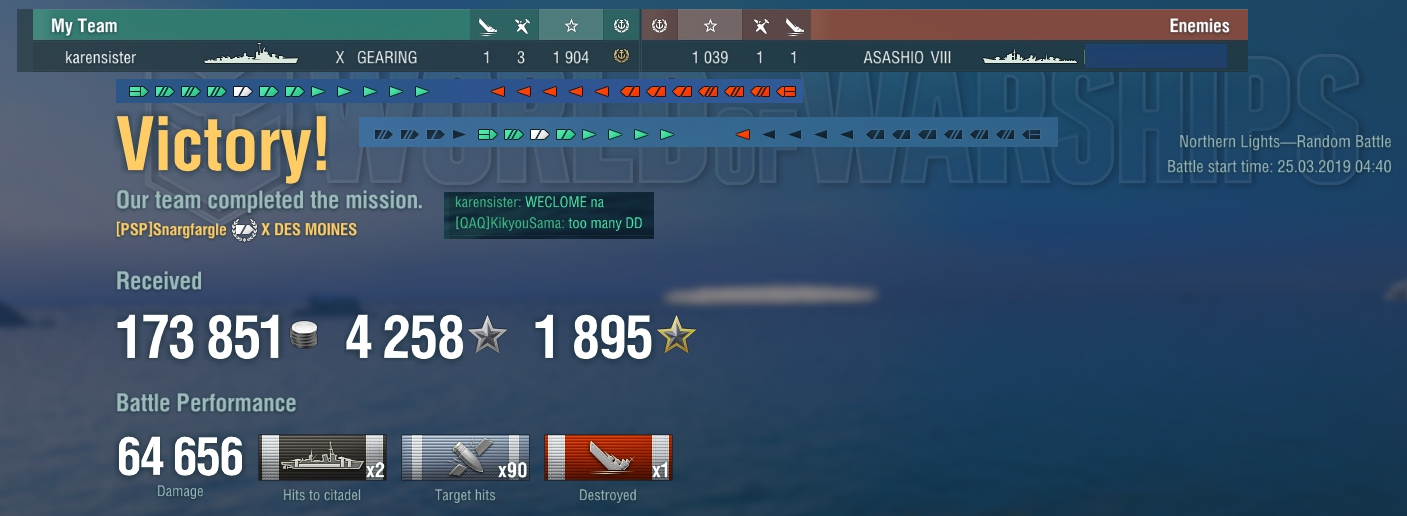Click the X DES MOINES ship label
The width and height of the screenshot is (1407, 516).
[x=309, y=229]
